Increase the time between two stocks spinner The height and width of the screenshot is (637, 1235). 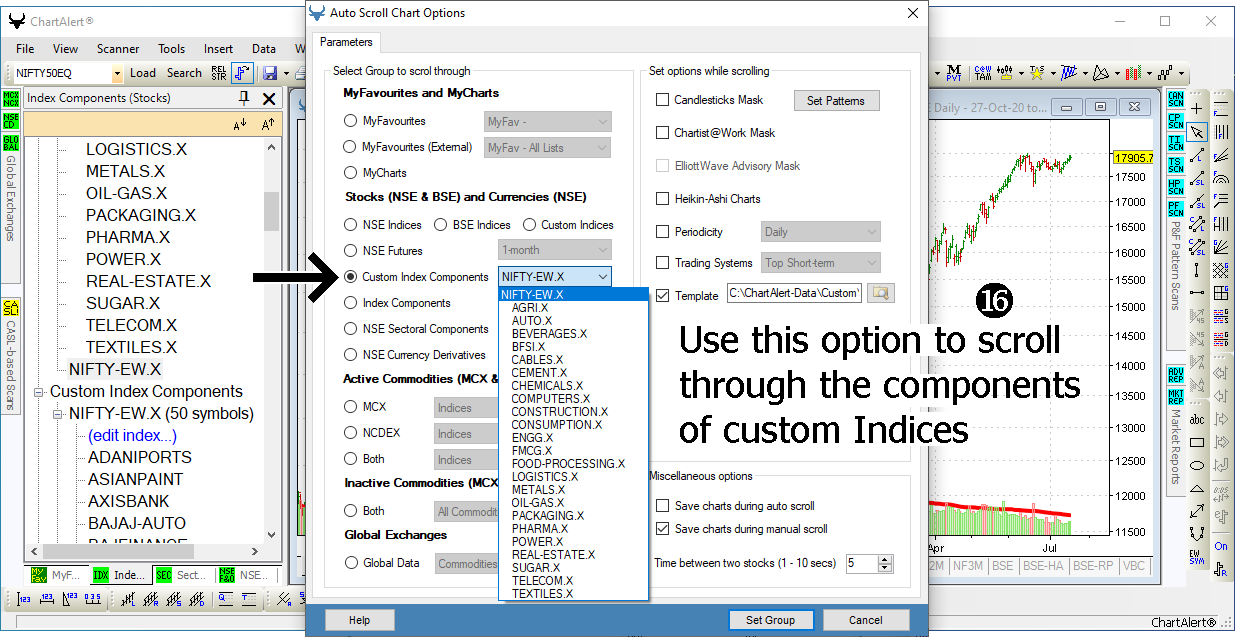tap(884, 559)
